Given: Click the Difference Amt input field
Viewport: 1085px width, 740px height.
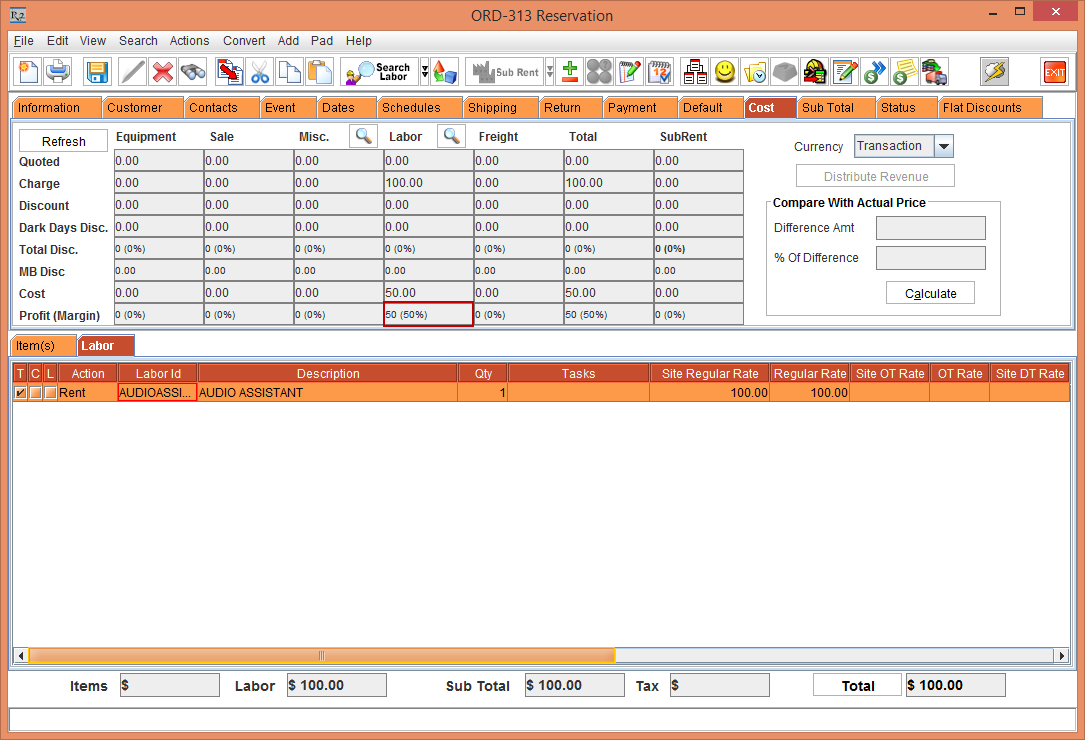Looking at the screenshot, I should [930, 228].
